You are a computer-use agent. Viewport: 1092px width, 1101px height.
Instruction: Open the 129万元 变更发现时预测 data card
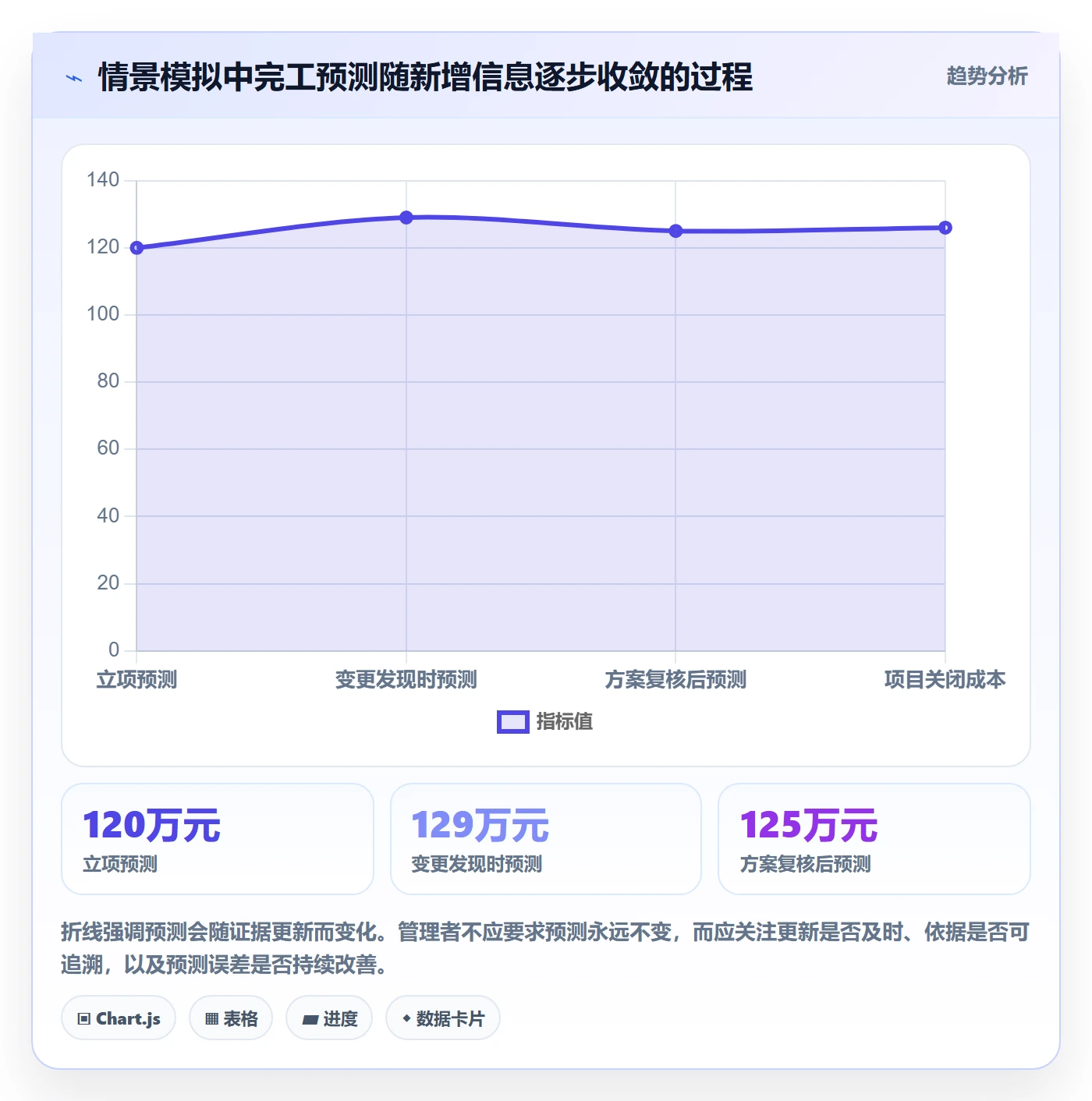pyautogui.click(x=546, y=839)
